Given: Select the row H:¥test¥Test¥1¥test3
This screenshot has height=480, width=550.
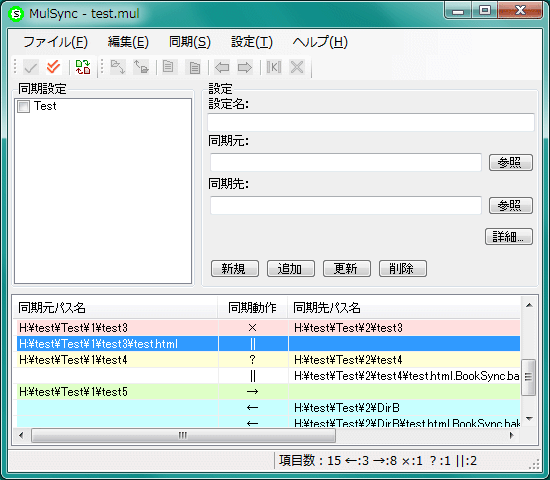Looking at the screenshot, I should point(268,328).
